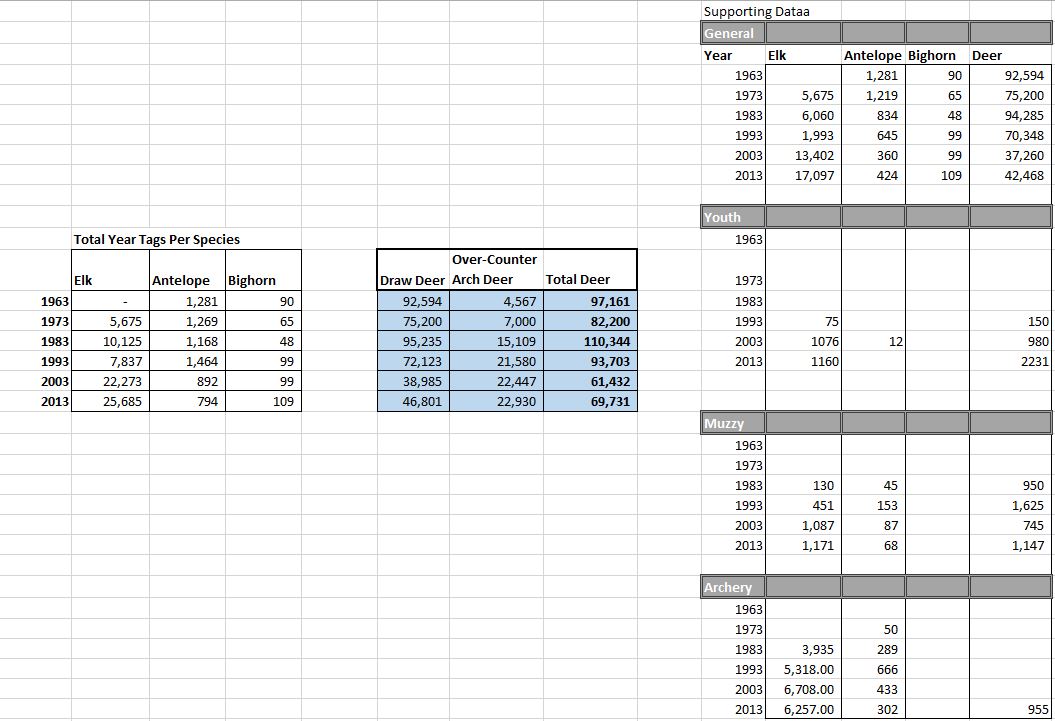Select total deer value 69,731

tap(589, 402)
